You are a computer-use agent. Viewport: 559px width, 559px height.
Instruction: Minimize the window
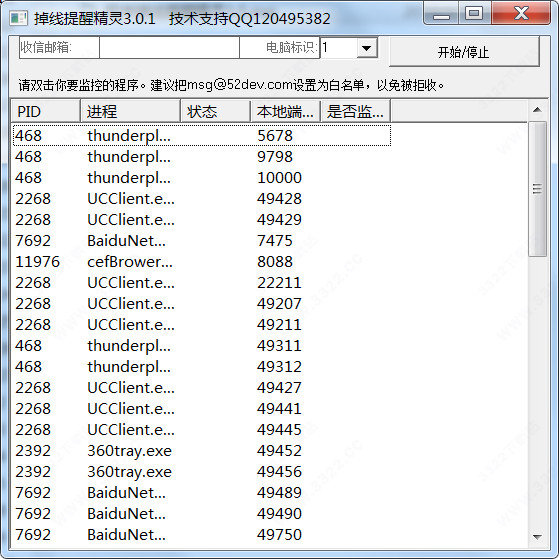tap(441, 14)
